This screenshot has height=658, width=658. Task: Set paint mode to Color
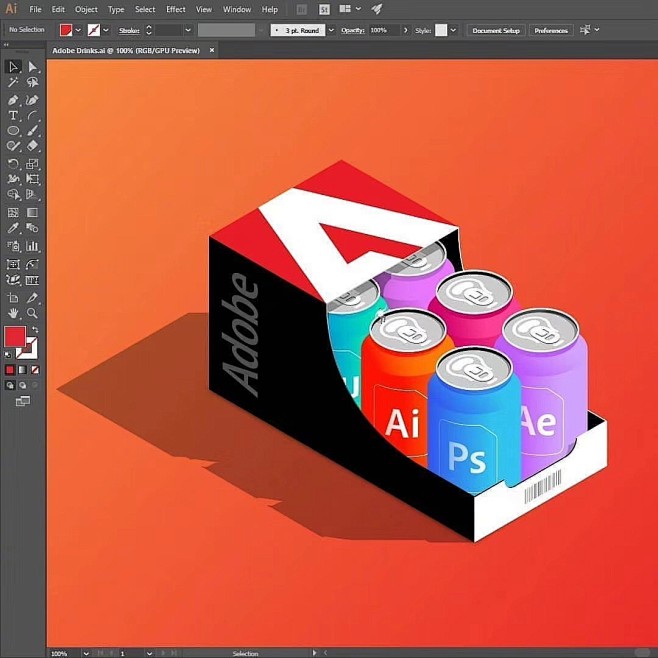[10, 370]
